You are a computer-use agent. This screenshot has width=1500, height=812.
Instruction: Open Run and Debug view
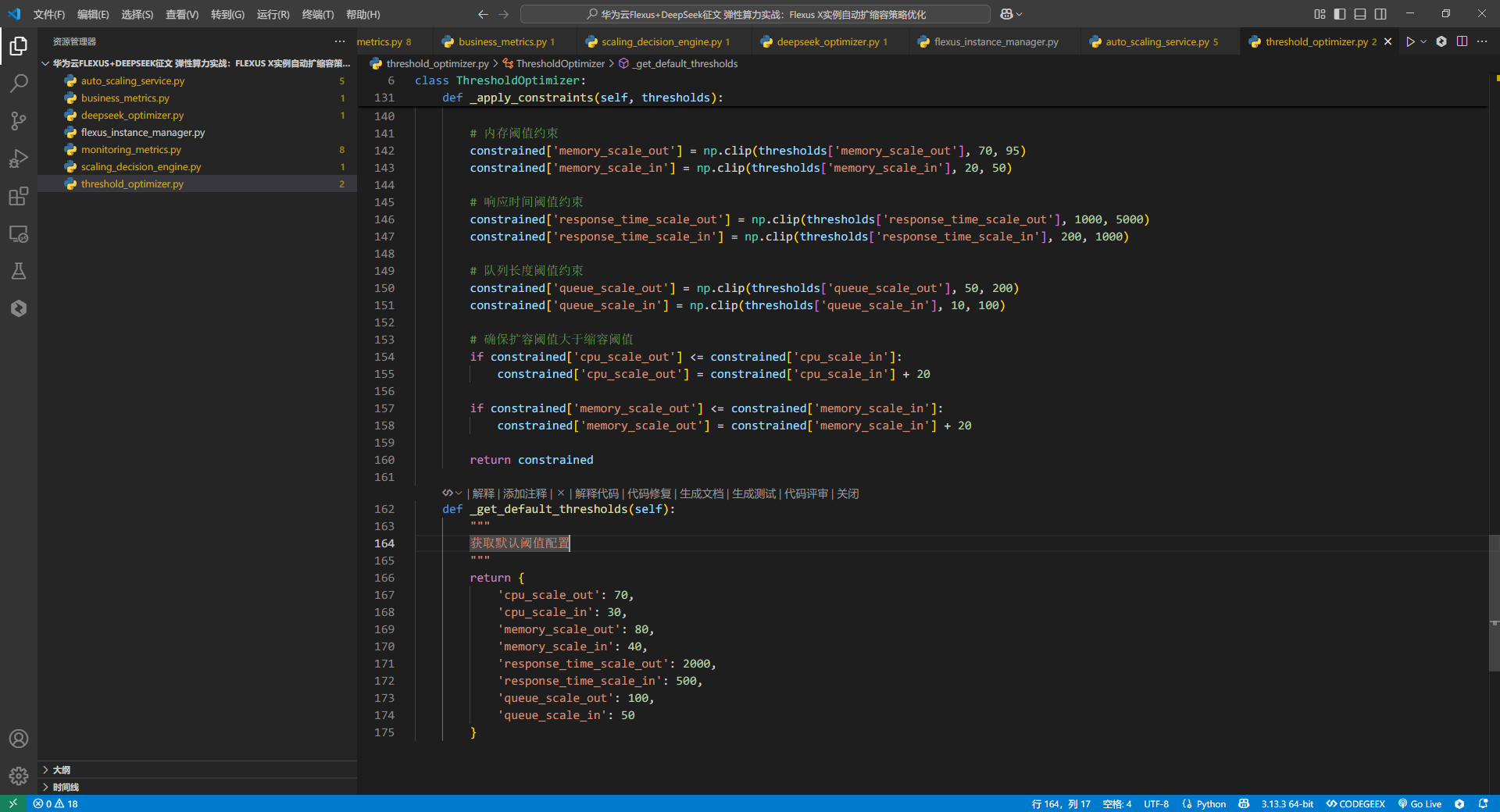[19, 158]
